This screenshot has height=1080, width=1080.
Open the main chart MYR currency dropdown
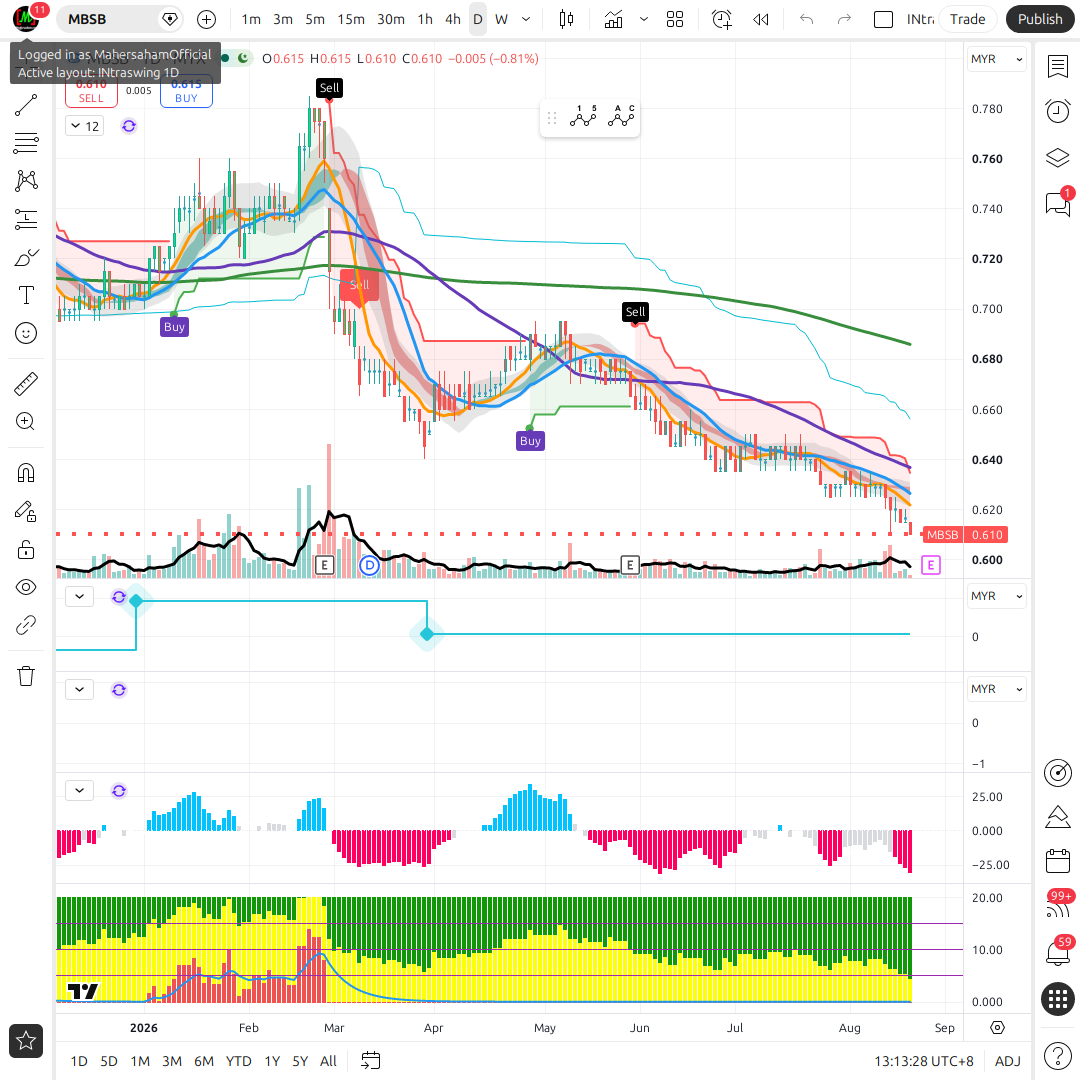tap(996, 59)
